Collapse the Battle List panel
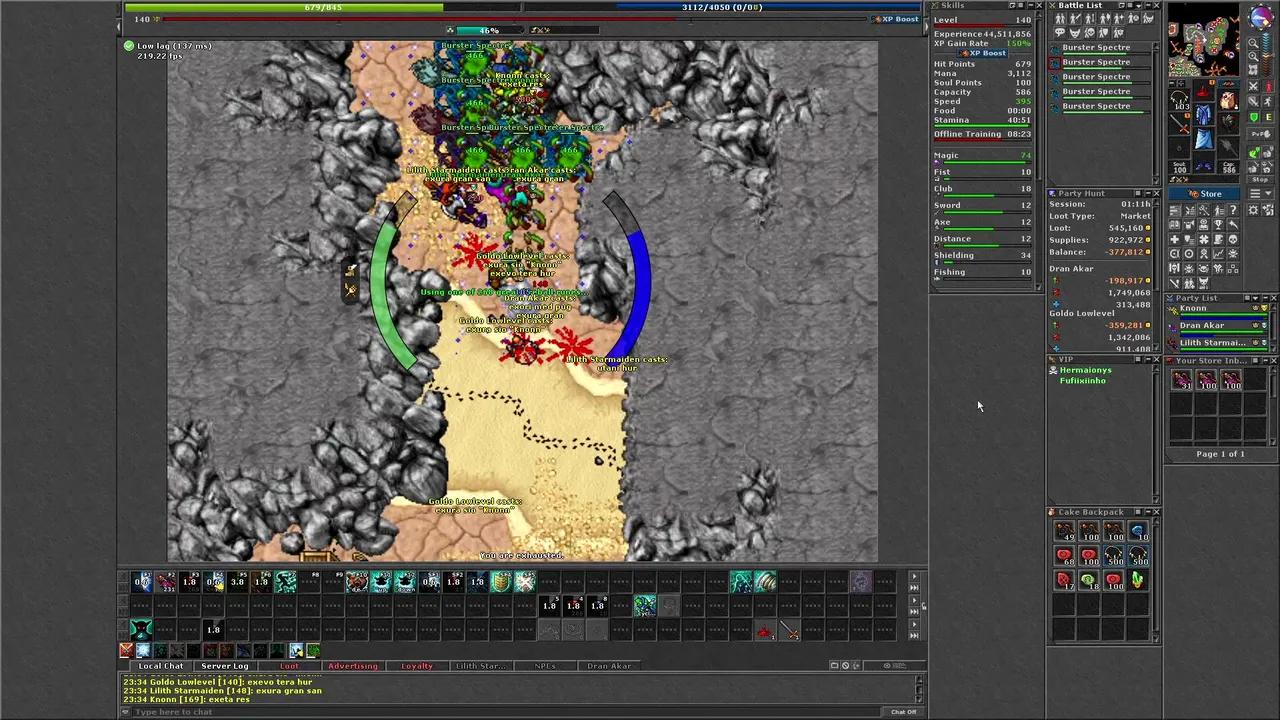 [1147, 5]
